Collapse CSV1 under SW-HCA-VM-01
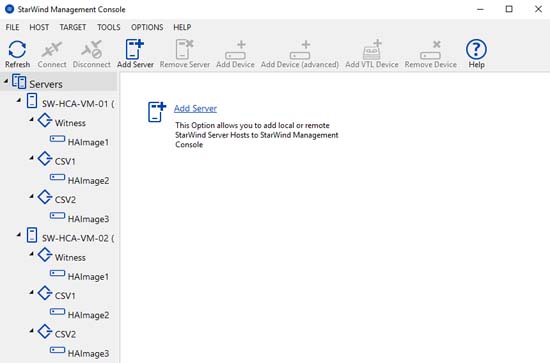The width and height of the screenshot is (550, 363). click(x=32, y=158)
